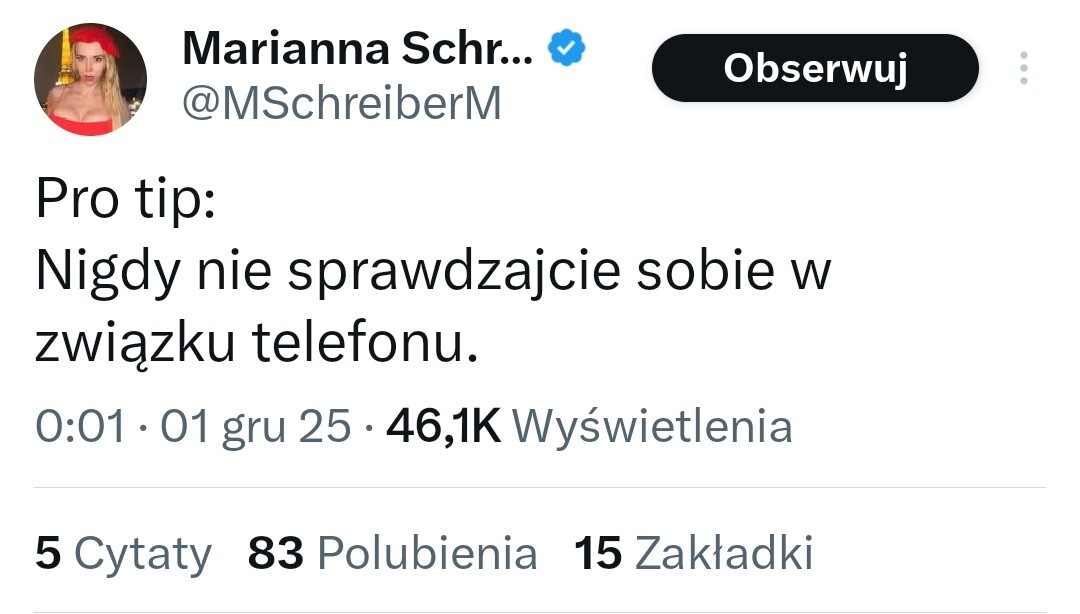Image resolution: width=1080 pixels, height=614 pixels.
Task: Click the number 83 beside Polubienia
Action: coord(276,553)
